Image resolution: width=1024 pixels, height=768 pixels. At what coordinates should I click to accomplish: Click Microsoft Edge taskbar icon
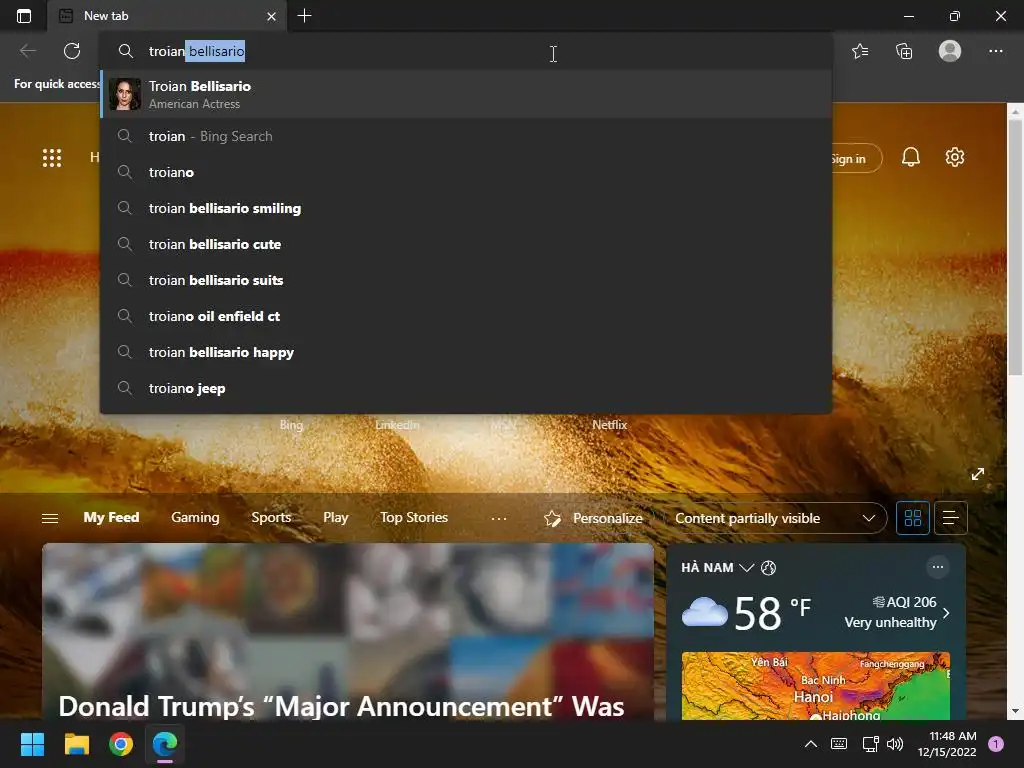pyautogui.click(x=165, y=744)
